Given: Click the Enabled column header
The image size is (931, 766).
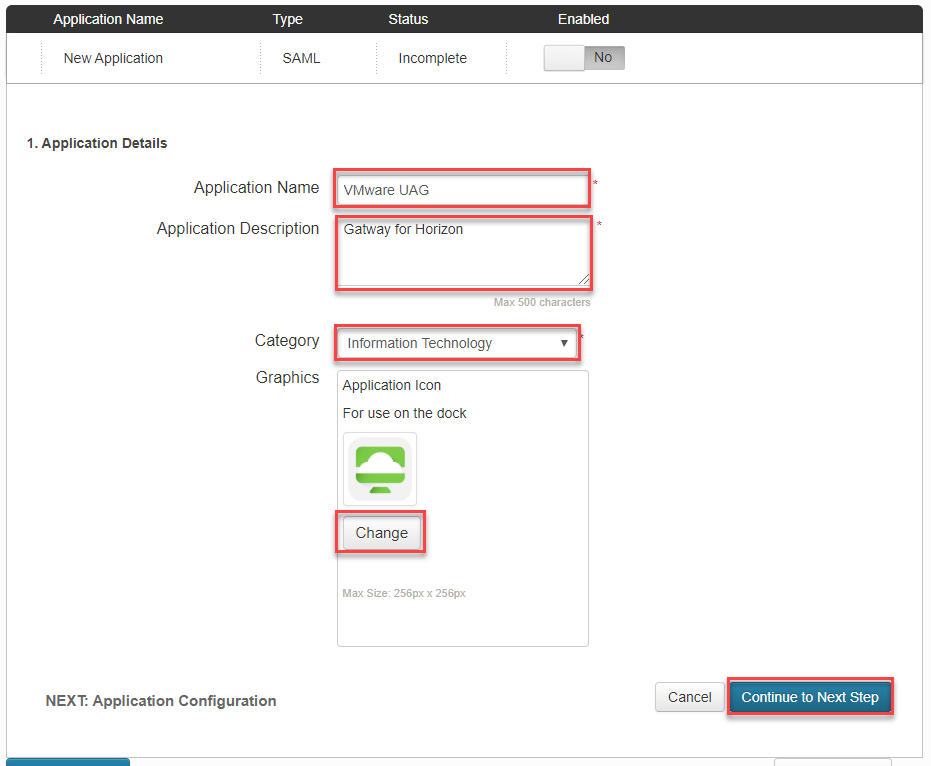Looking at the screenshot, I should click(x=583, y=19).
